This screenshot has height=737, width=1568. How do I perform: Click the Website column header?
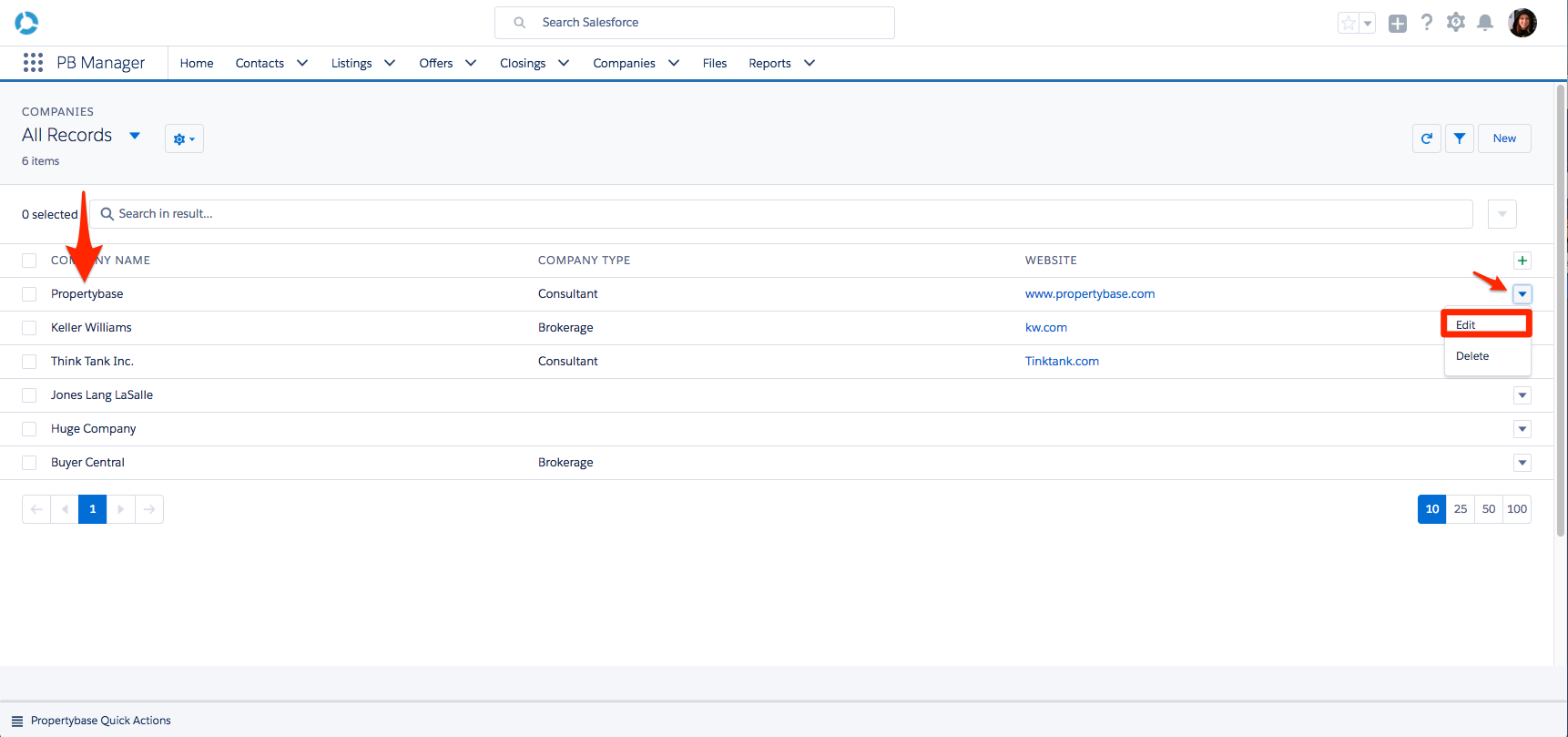pos(1051,261)
